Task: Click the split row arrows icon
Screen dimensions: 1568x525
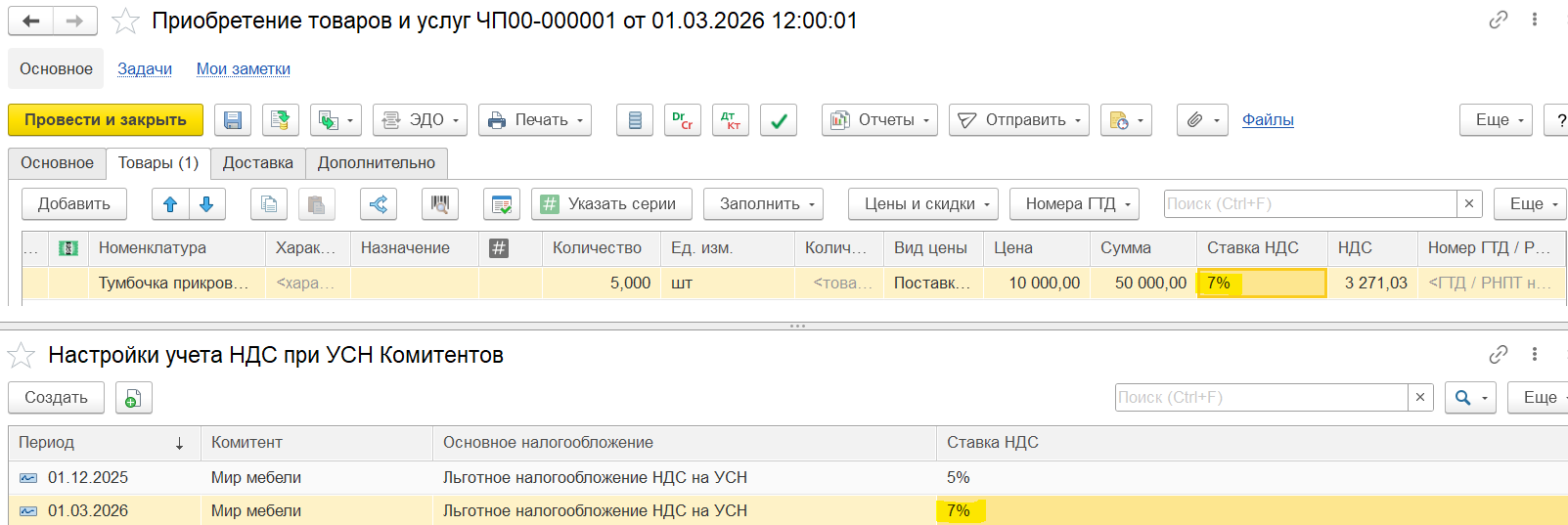Action: tap(379, 204)
